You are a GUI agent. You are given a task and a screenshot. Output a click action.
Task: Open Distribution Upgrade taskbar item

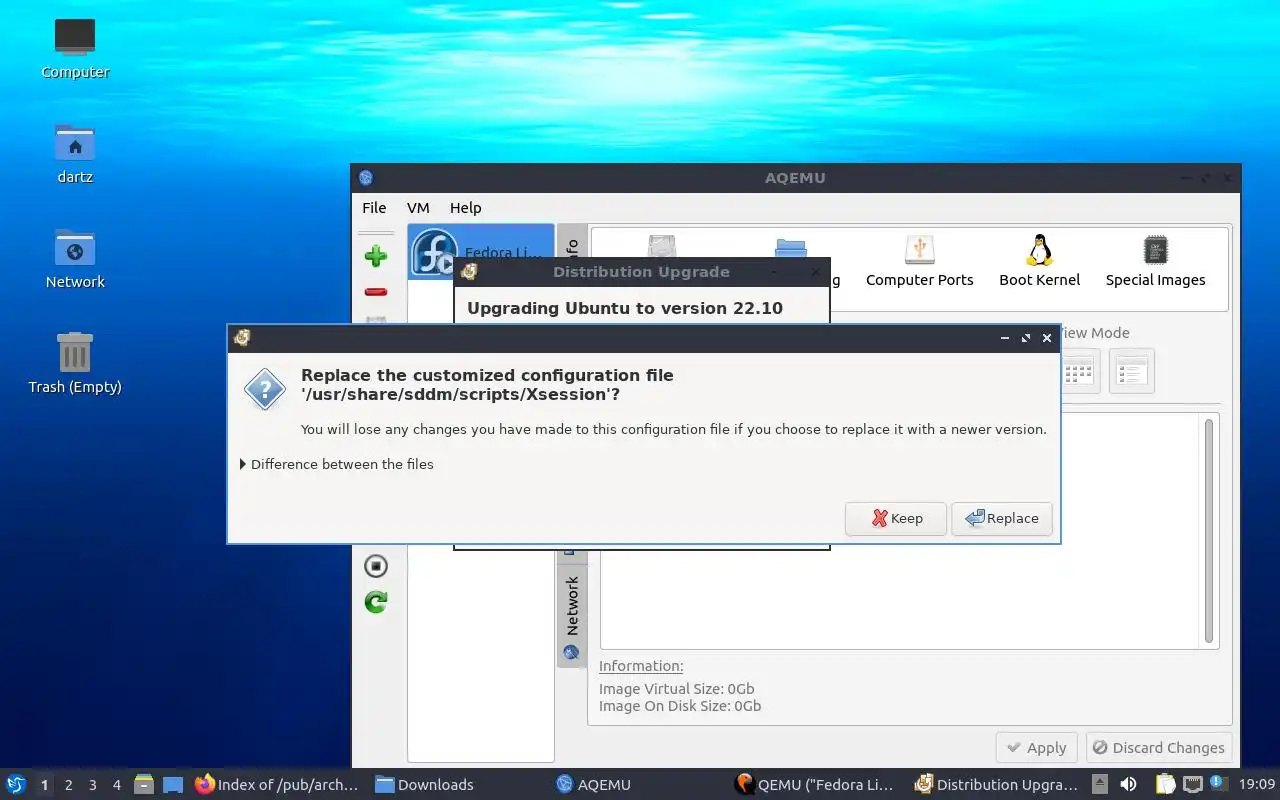[x=997, y=784]
